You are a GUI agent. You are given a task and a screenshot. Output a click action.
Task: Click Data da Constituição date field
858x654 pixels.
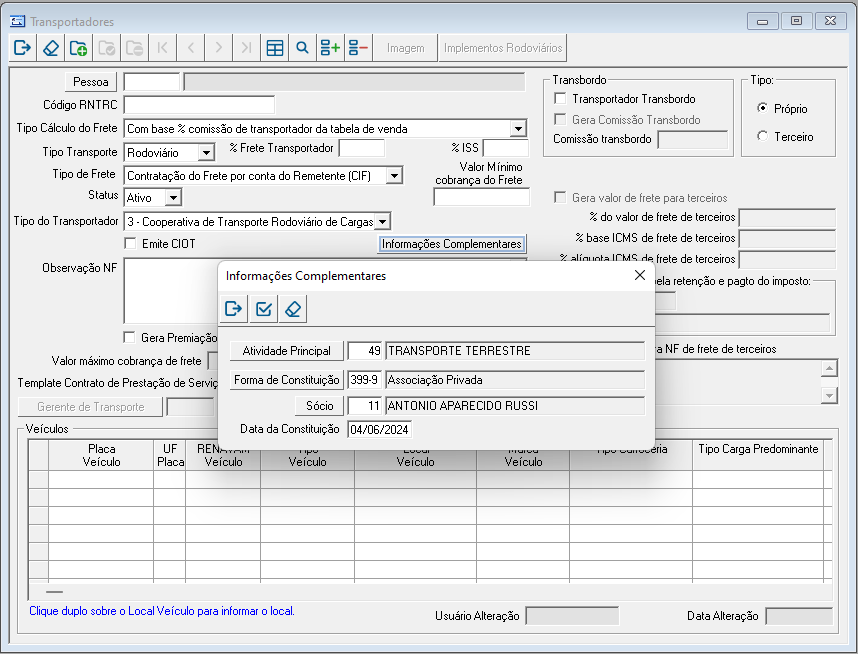(x=379, y=430)
